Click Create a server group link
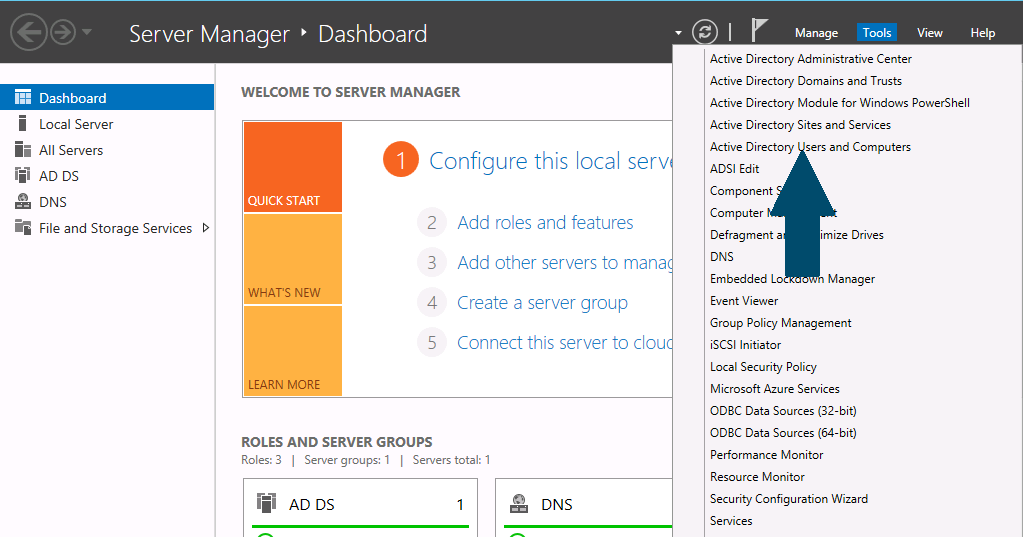The width and height of the screenshot is (1023, 537). pyautogui.click(x=542, y=303)
